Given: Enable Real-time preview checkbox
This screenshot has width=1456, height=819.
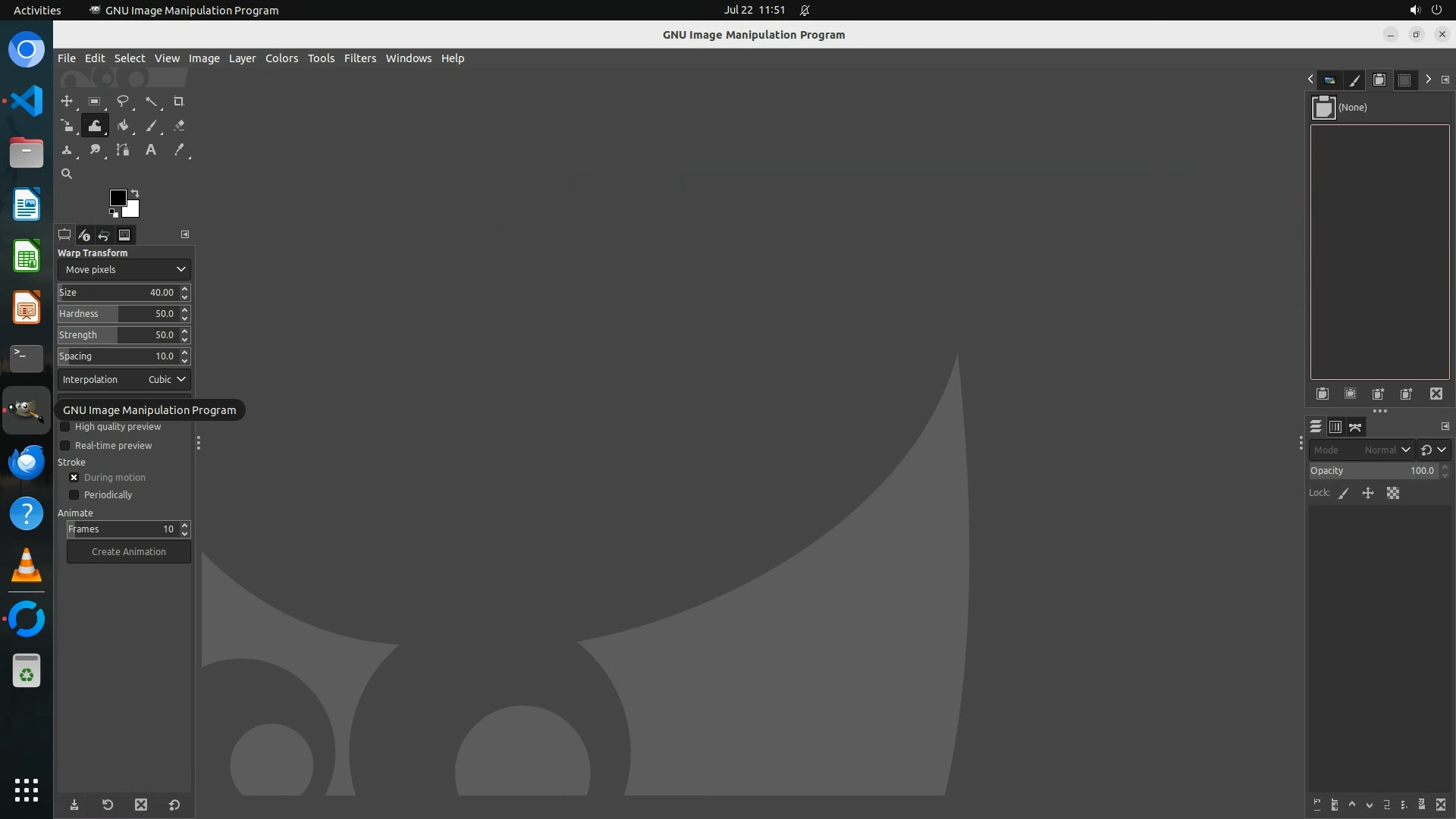Looking at the screenshot, I should (65, 446).
